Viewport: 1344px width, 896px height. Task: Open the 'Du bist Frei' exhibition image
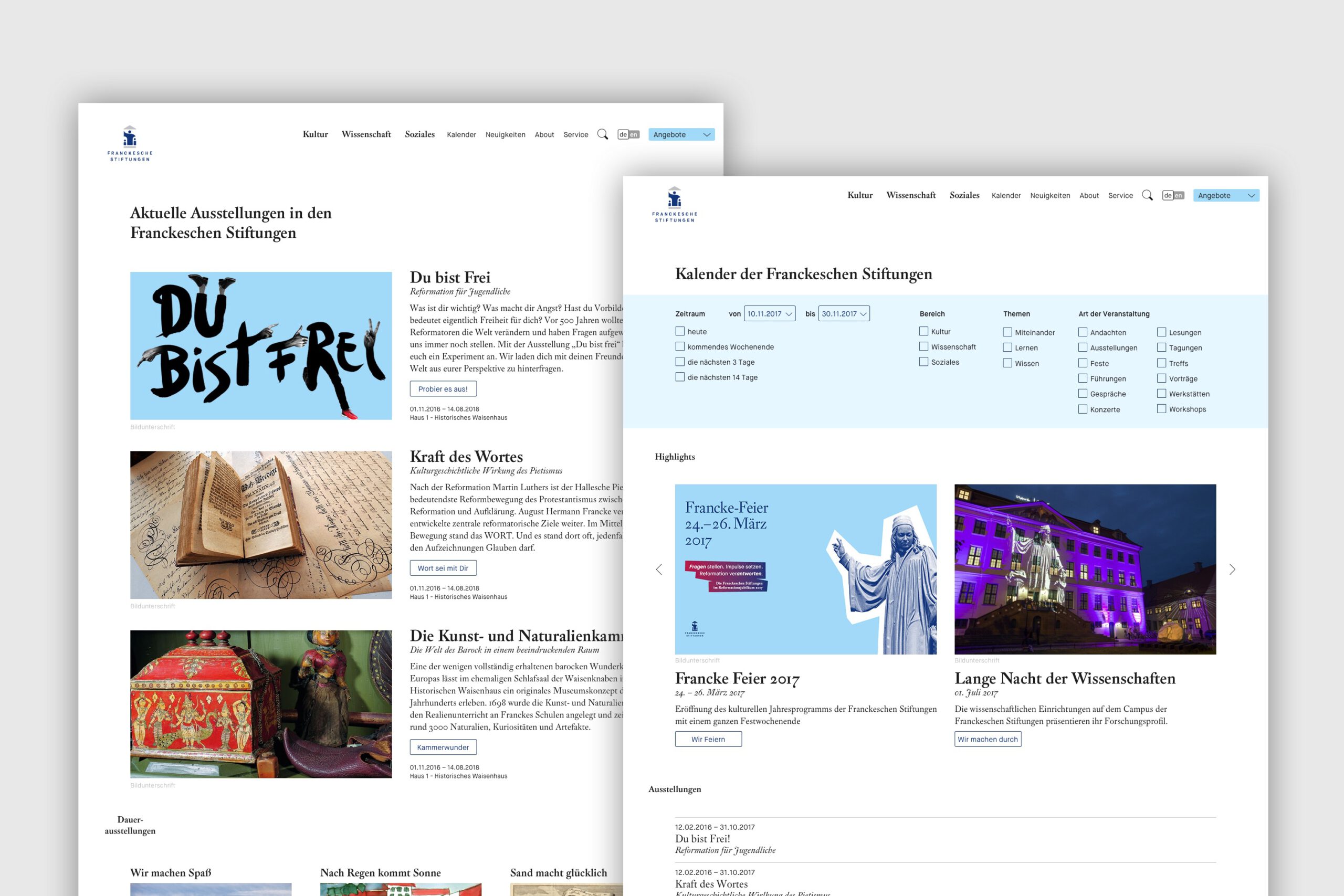pos(261,346)
